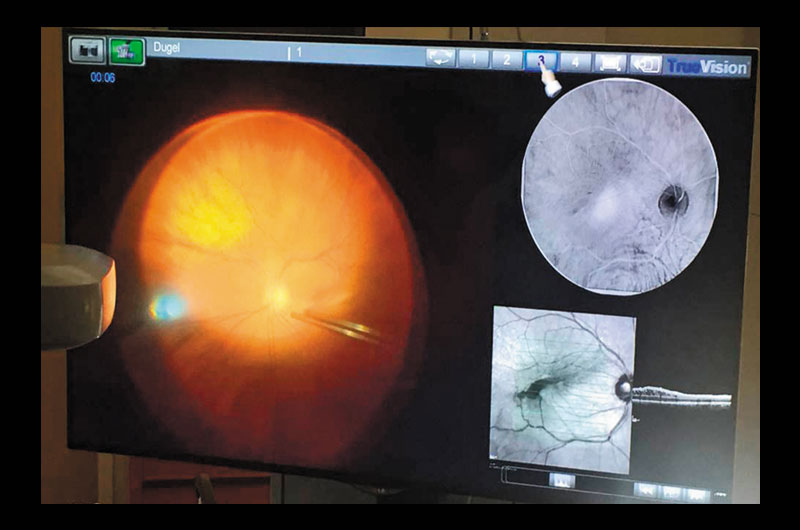Click the green icon beside the camera icon
This screenshot has height=530, width=800.
127,52
